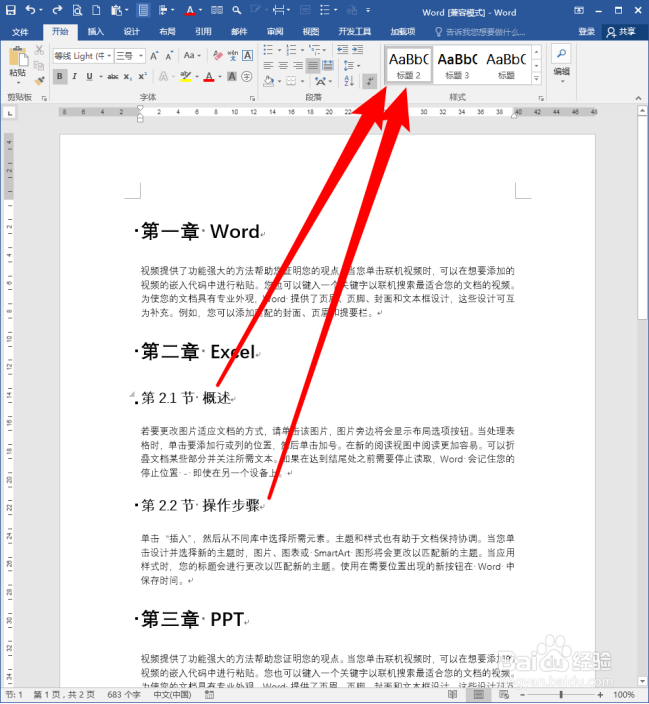Screen dimensions: 649x704
Task: Open the 文件 (File) tab
Action: (20, 32)
